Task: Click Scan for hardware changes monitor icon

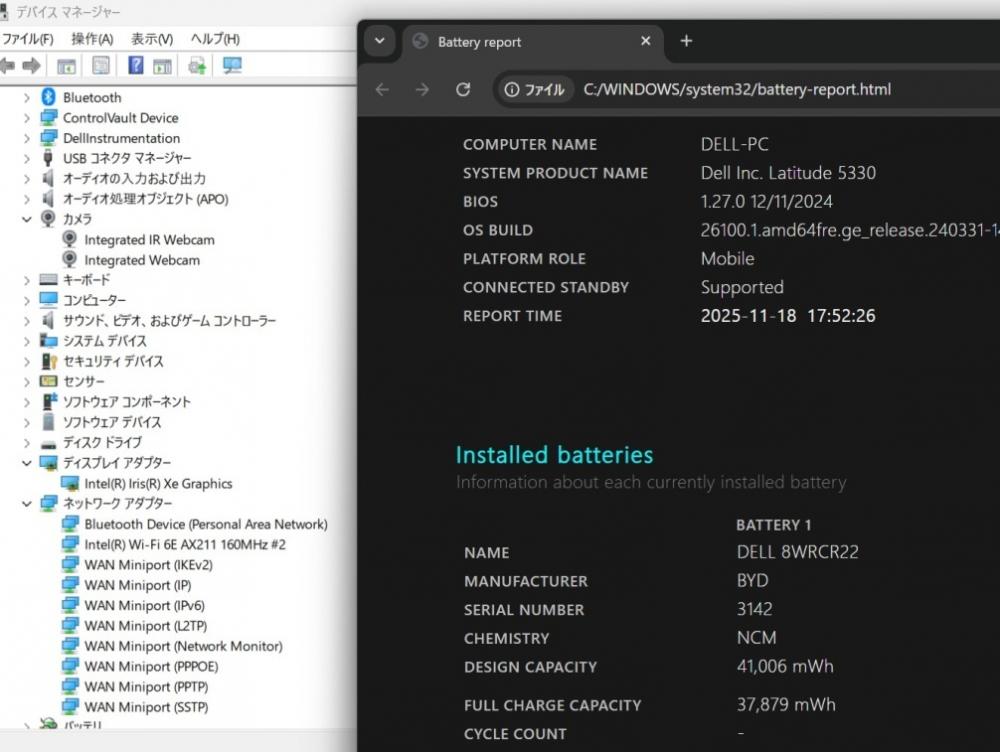Action: (x=232, y=66)
